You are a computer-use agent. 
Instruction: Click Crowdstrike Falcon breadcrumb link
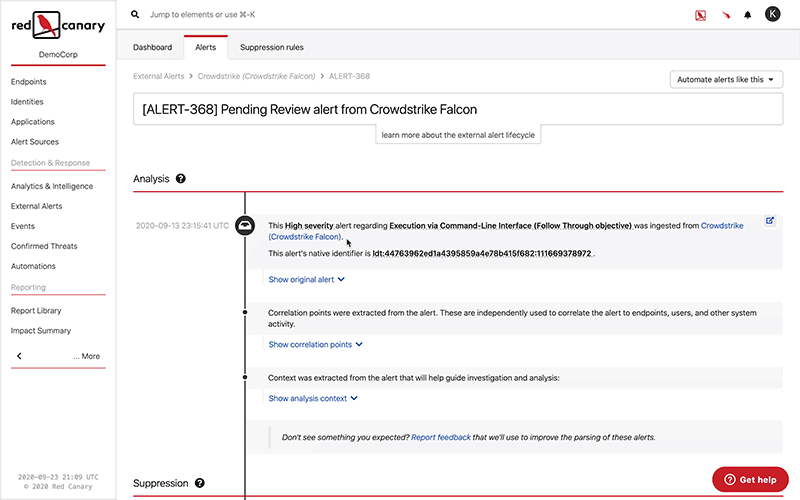coord(256,76)
